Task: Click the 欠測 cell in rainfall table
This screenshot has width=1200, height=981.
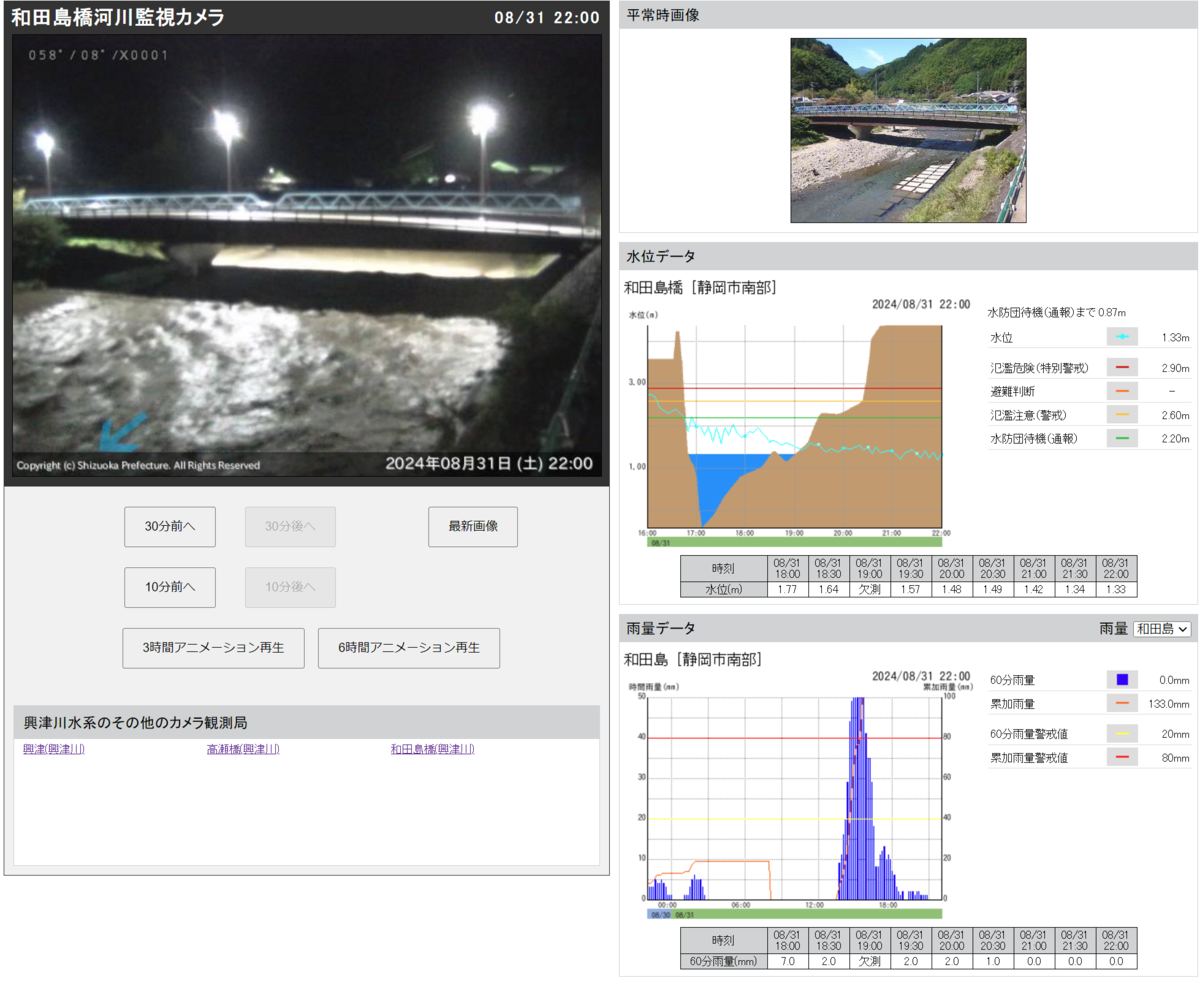Action: pyautogui.click(x=869, y=961)
